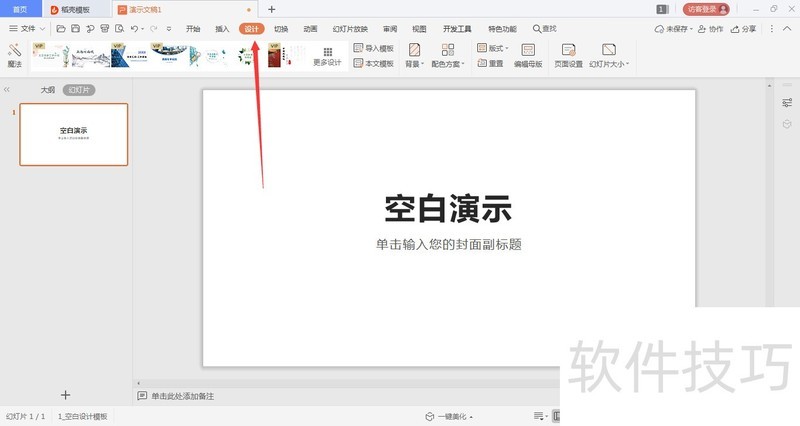800x426 pixels.
Task: Open the vertical three-dot more menu
Action: point(771,29)
